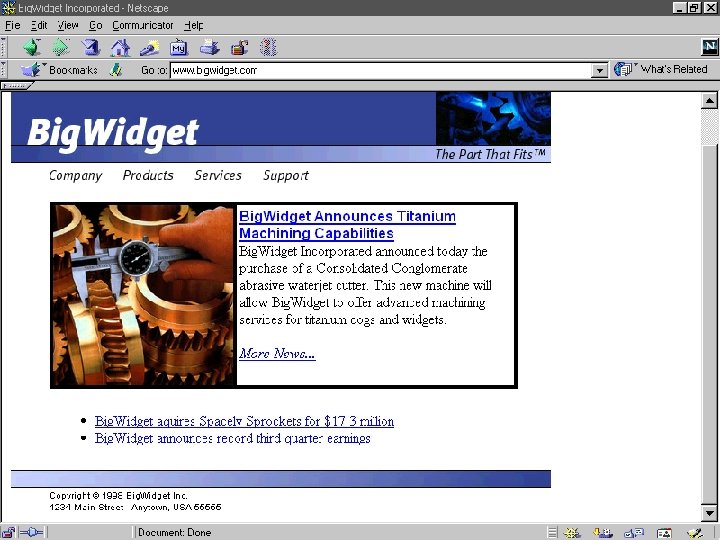Image resolution: width=720 pixels, height=540 pixels.
Task: Click the BigWidget banner logo
Action: (112, 133)
